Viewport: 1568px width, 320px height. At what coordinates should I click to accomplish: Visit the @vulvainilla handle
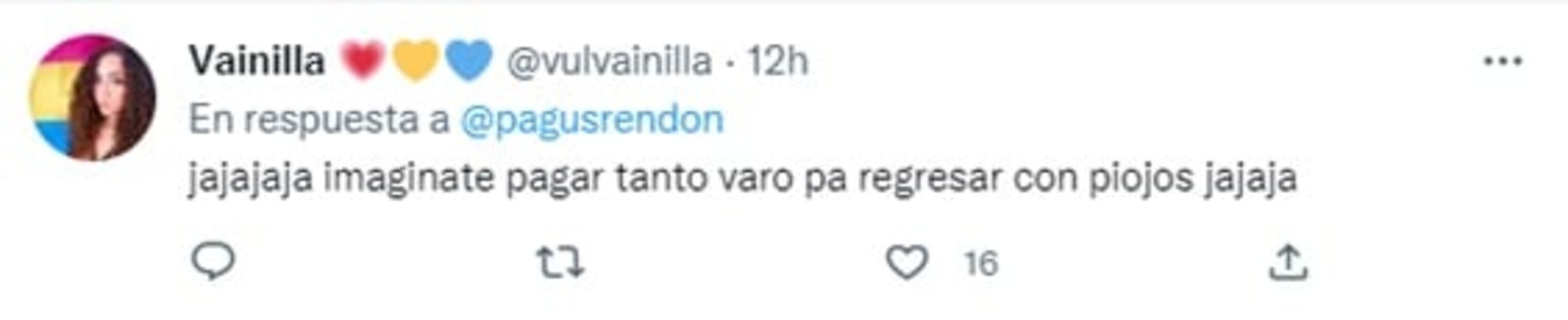tap(609, 61)
